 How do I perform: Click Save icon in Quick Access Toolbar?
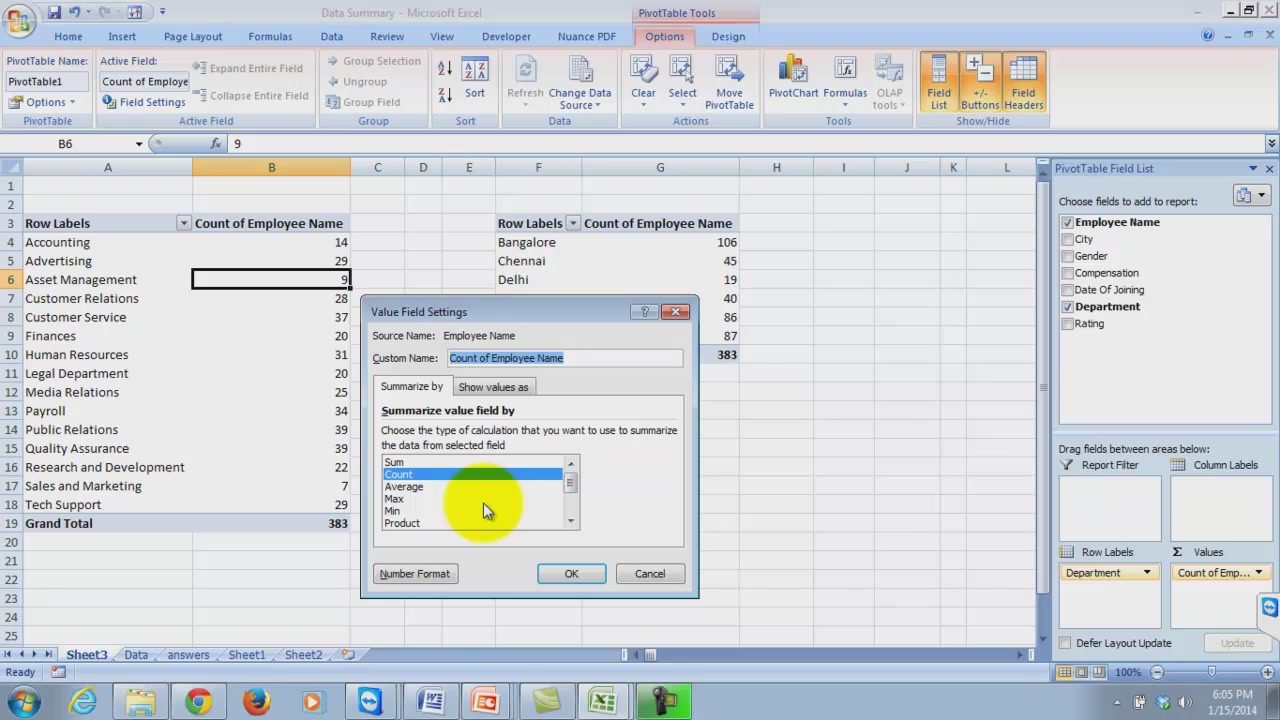tap(54, 12)
